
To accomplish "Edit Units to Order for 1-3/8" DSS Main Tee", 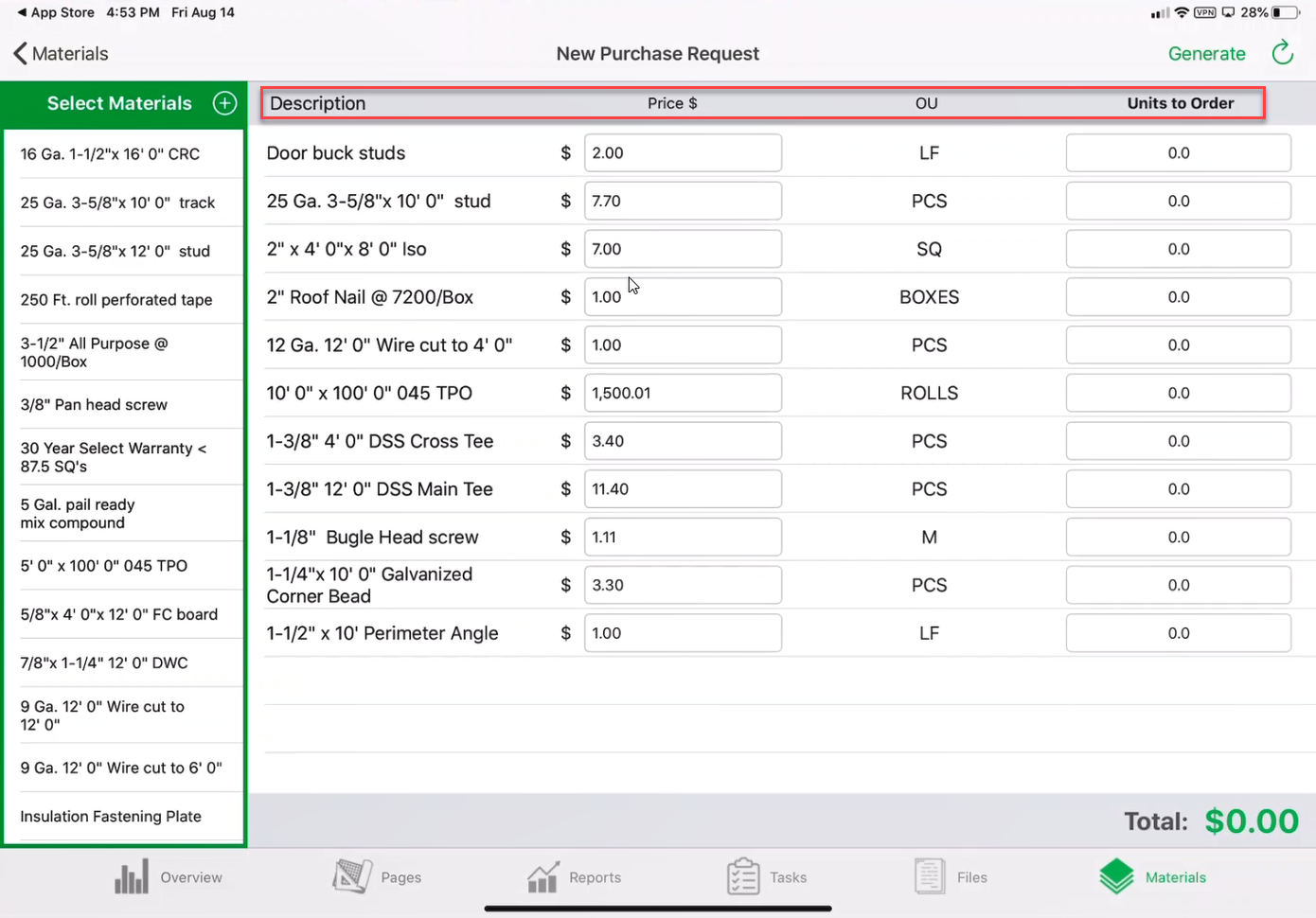I will [1178, 488].
